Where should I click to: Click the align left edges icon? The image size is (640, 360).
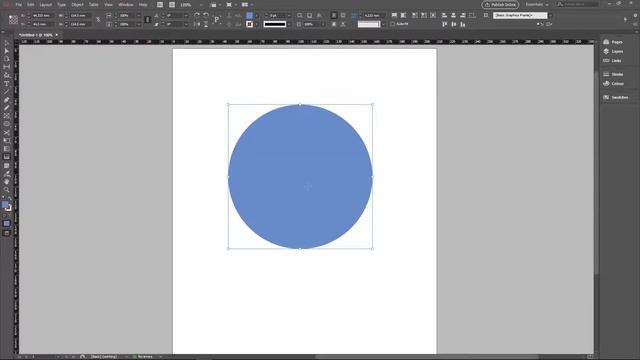[444, 16]
